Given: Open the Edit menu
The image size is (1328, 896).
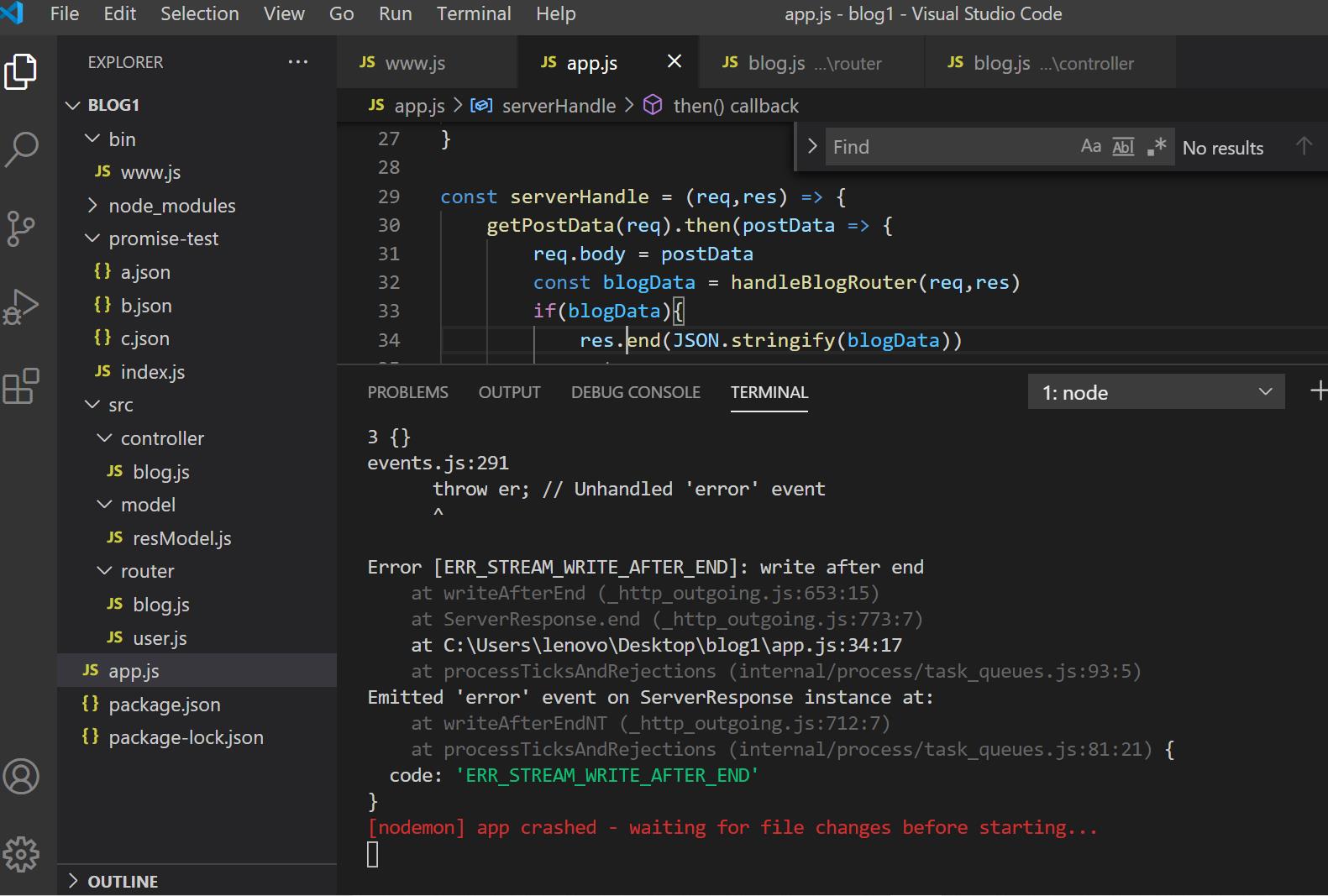Looking at the screenshot, I should [119, 14].
